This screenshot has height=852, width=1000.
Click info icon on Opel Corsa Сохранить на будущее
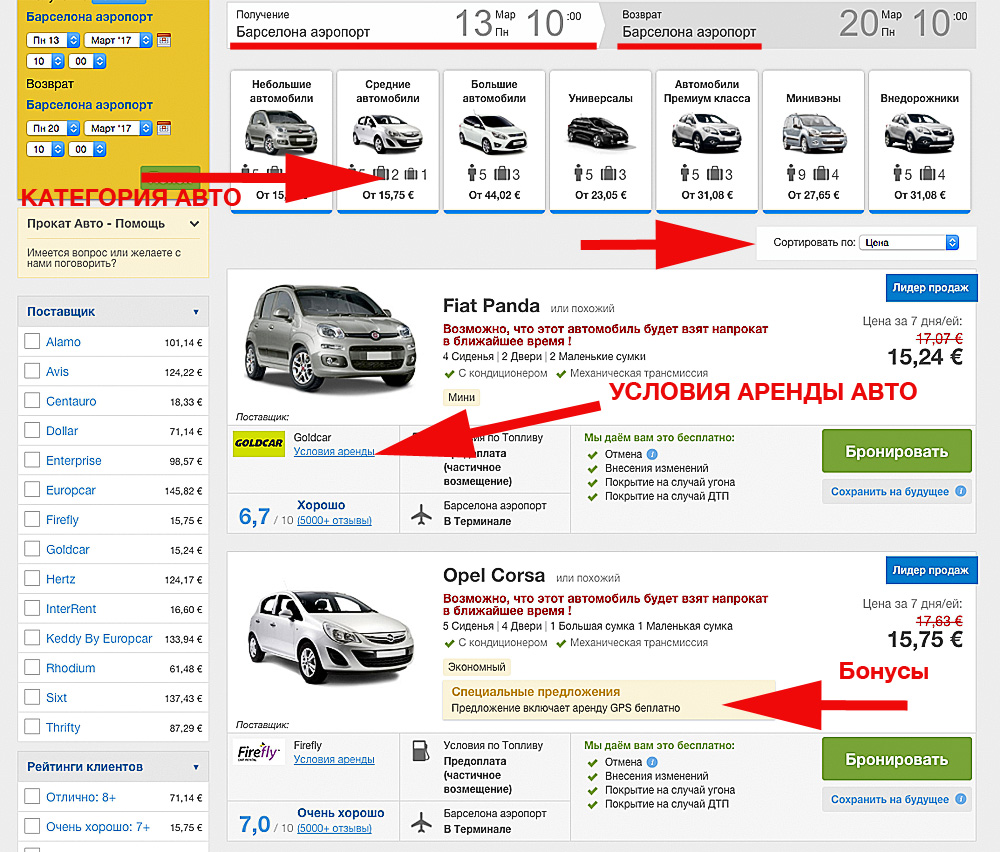(960, 799)
